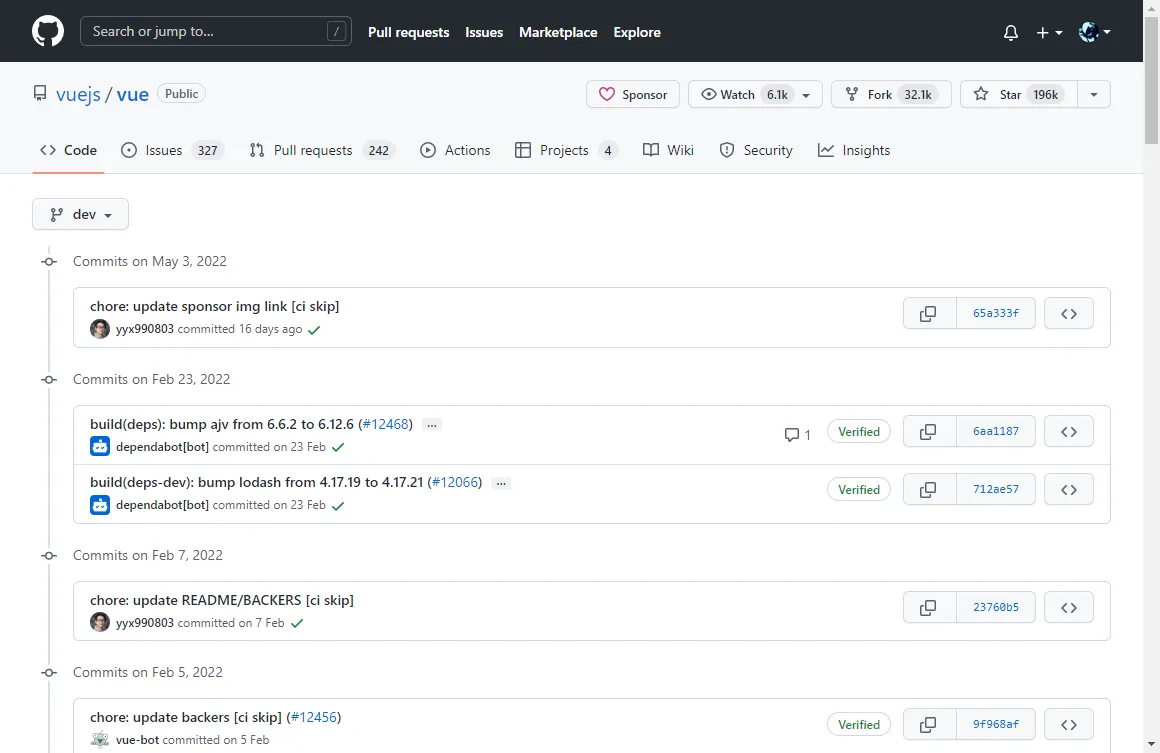The width and height of the screenshot is (1160, 753).
Task: Copy full SHA for 23760b5
Action: [x=929, y=607]
